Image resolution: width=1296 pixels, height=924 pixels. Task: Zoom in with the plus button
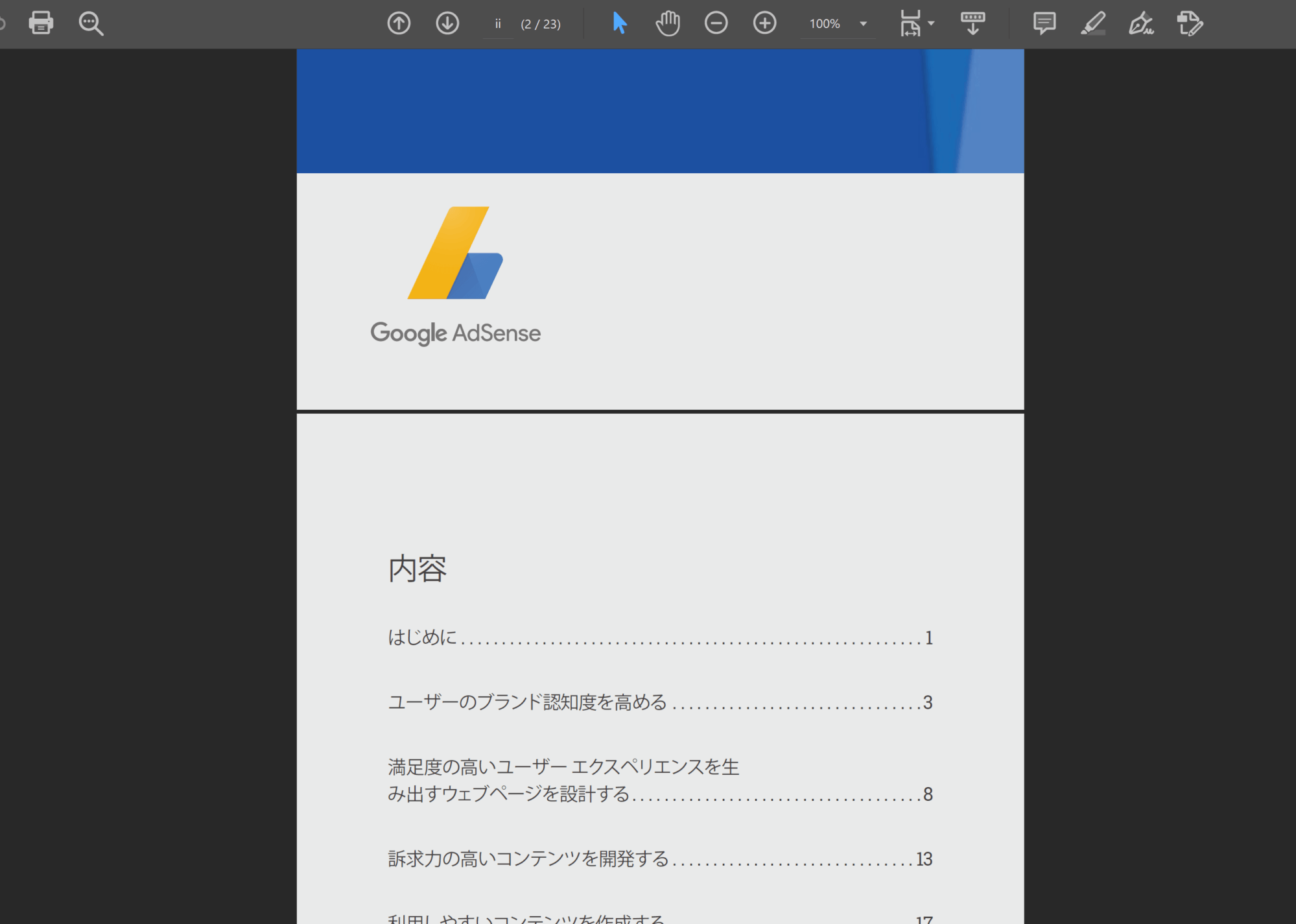point(765,23)
